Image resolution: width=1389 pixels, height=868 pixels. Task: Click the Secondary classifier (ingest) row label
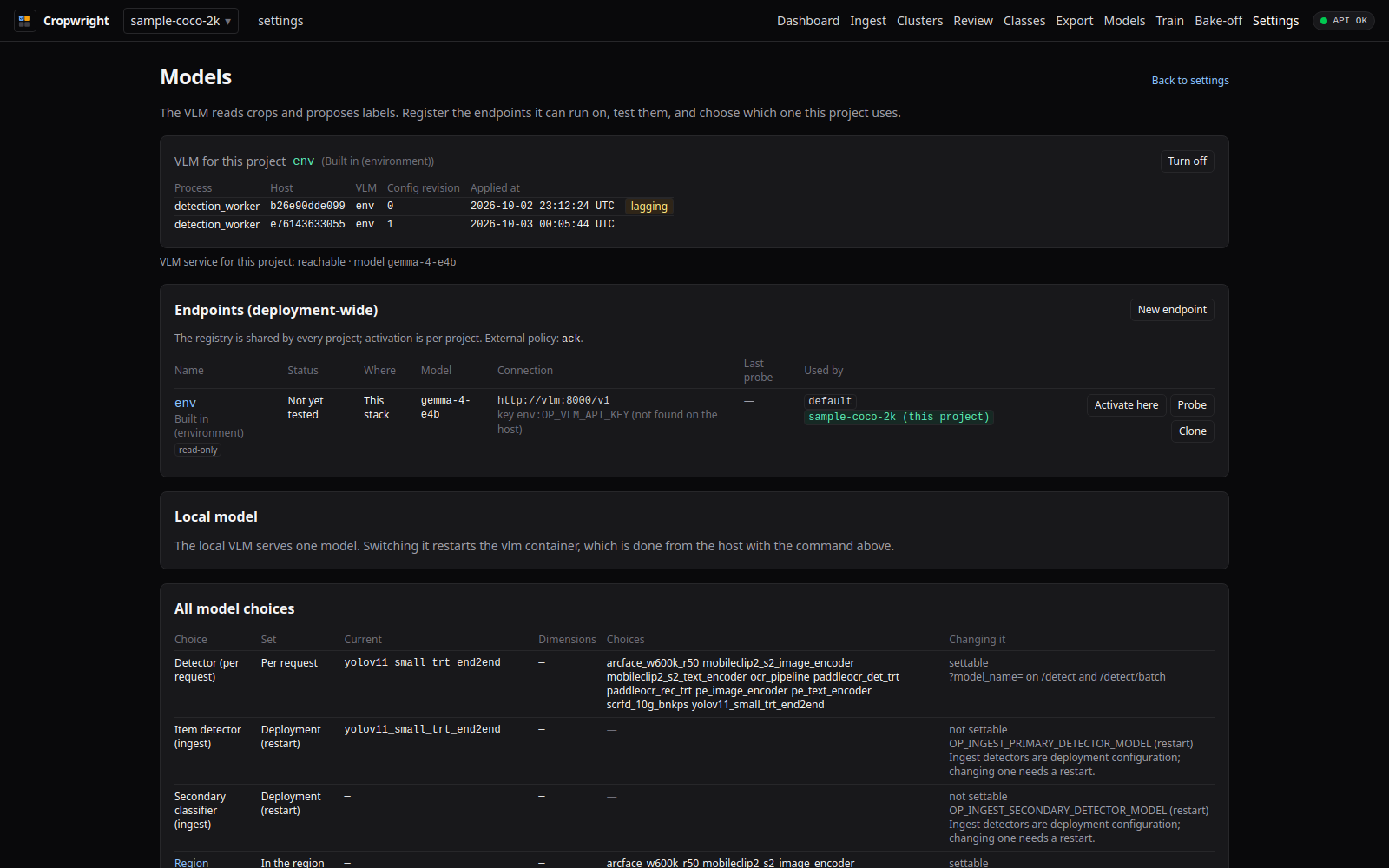pos(200,811)
